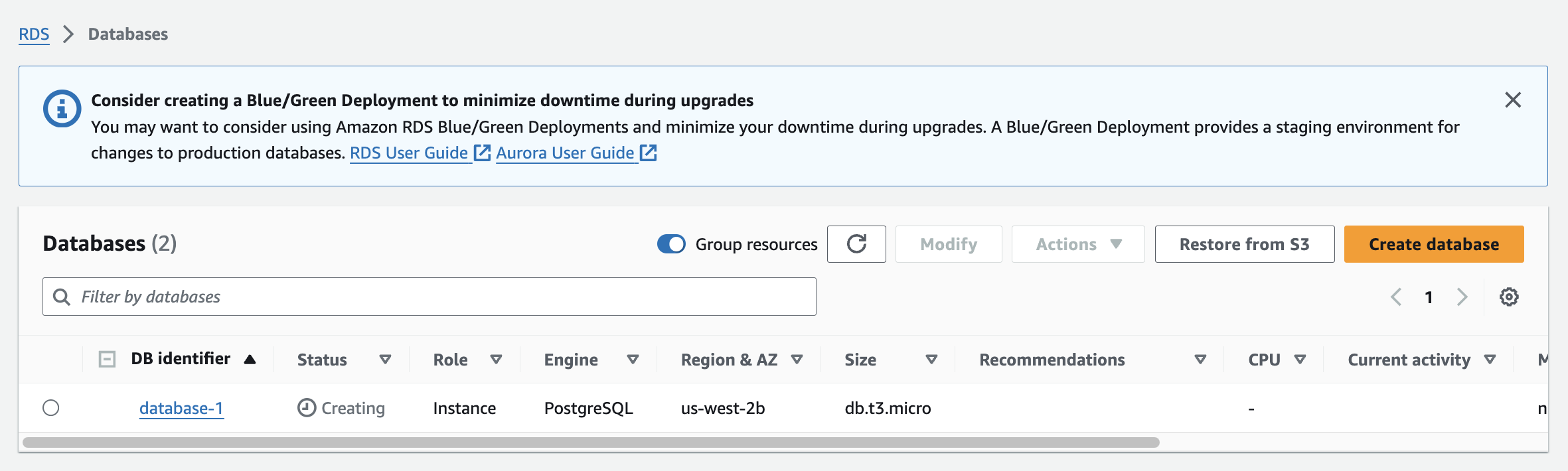Click the Databases breadcrumb text

click(128, 34)
